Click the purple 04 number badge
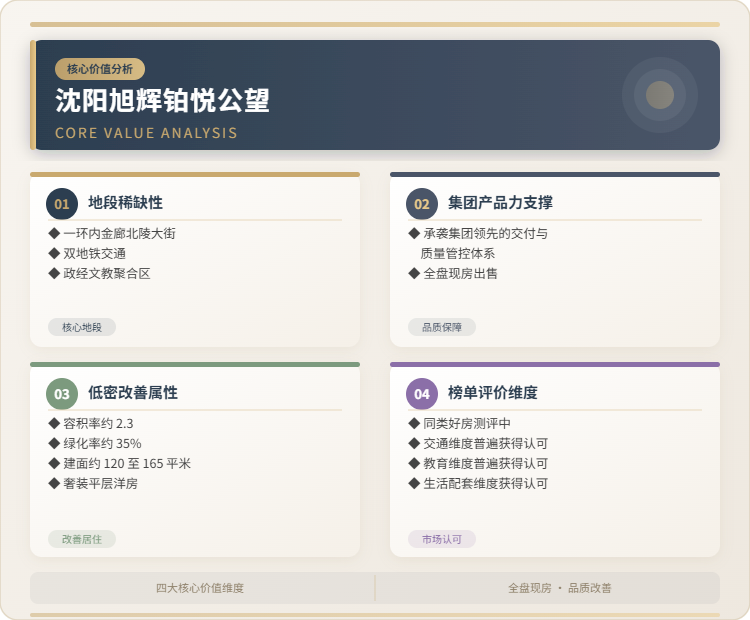Image resolution: width=750 pixels, height=620 pixels. click(x=421, y=394)
